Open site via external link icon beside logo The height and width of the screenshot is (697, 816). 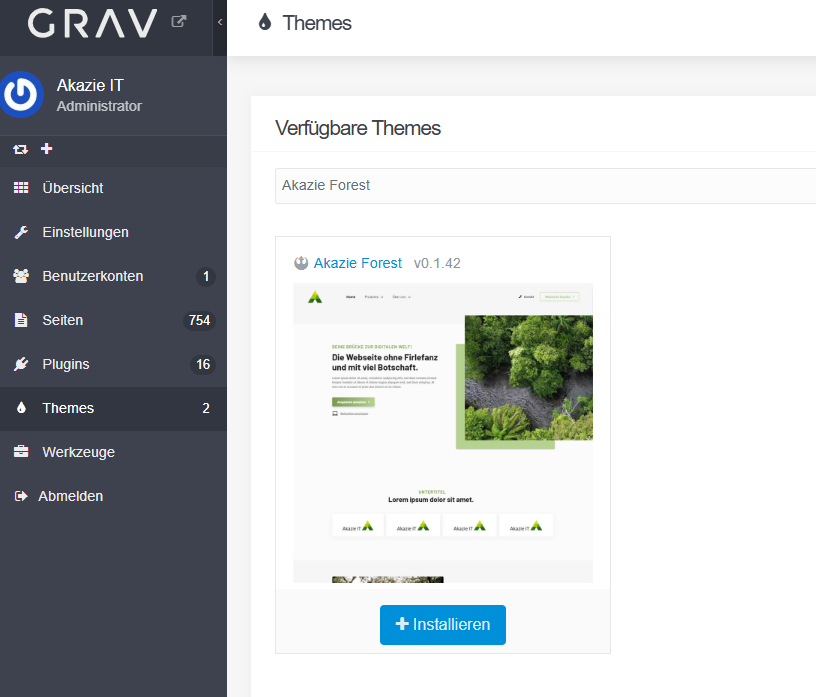(x=179, y=20)
